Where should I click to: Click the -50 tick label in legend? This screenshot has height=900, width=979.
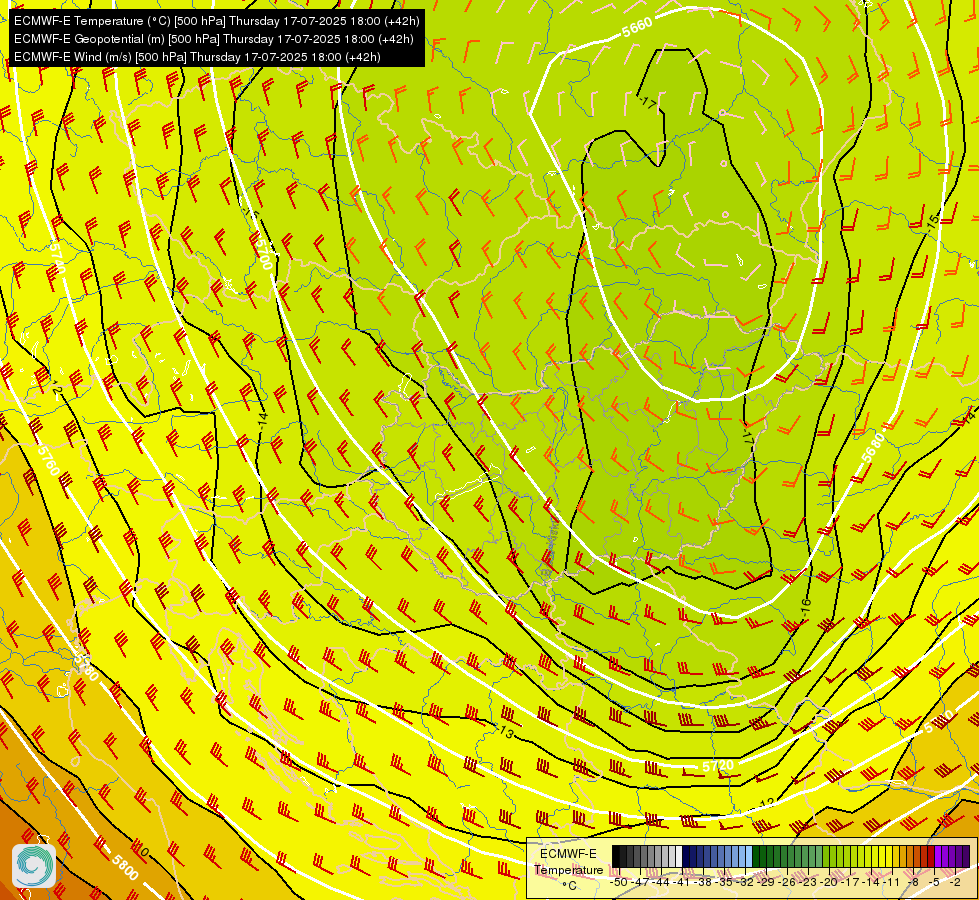(x=619, y=882)
